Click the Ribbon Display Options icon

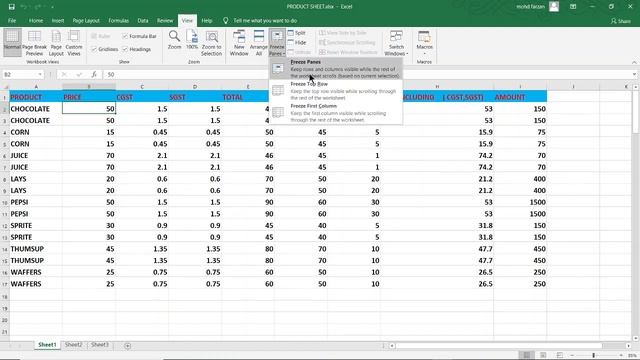click(573, 7)
